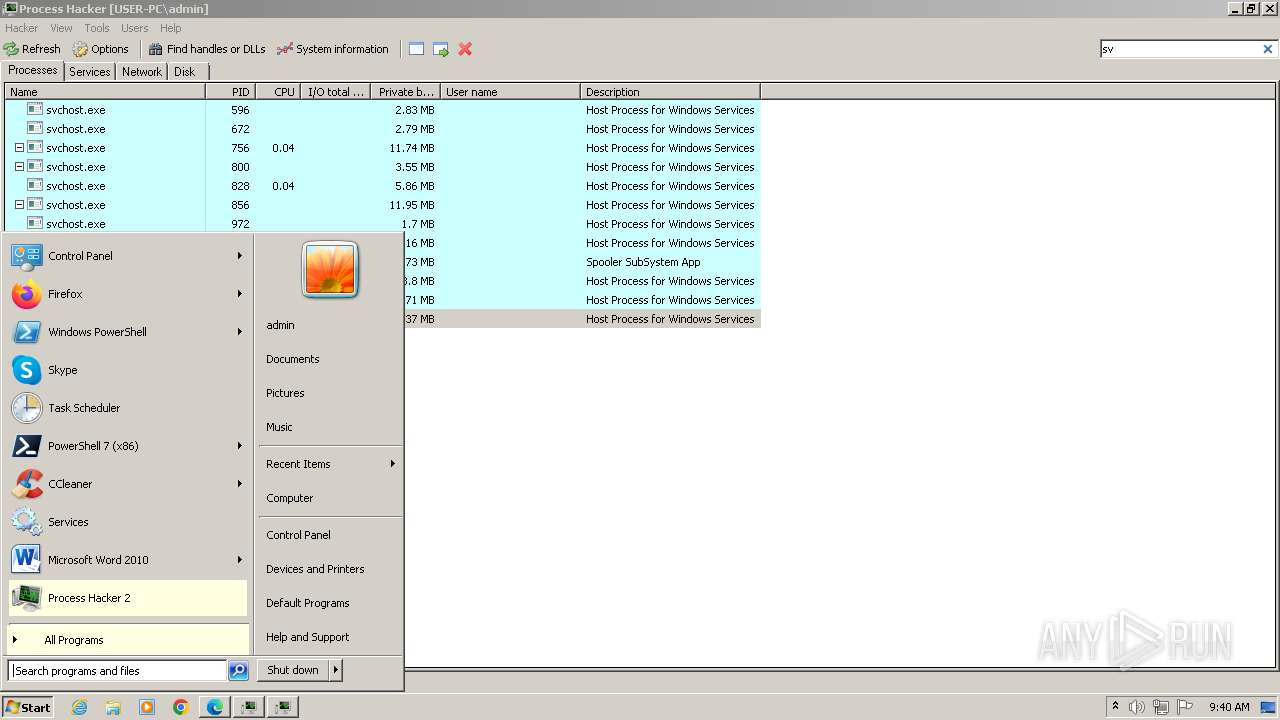Open Documents from the Start menu

tap(293, 359)
